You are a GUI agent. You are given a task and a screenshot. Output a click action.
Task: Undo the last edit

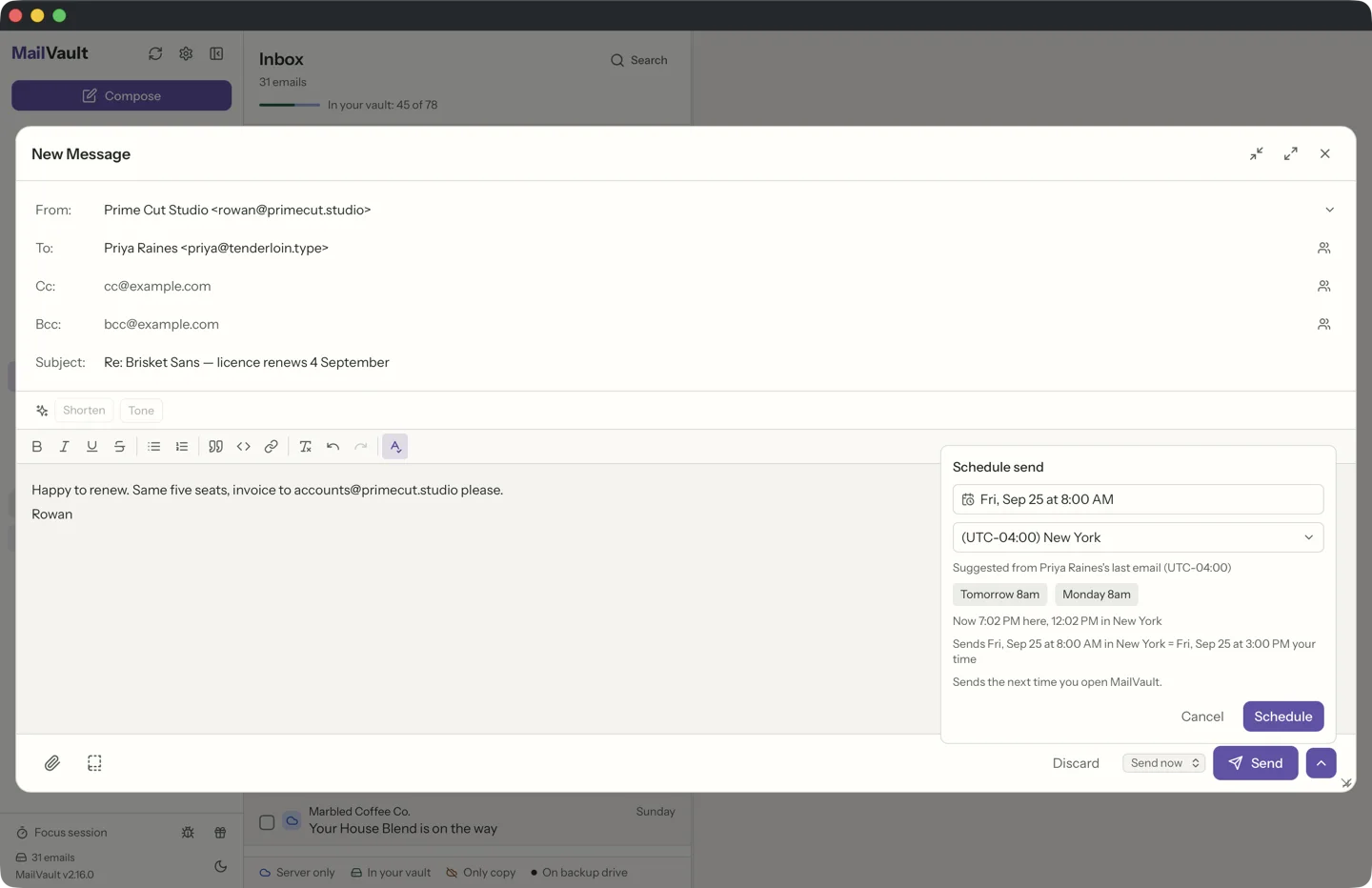pos(333,447)
